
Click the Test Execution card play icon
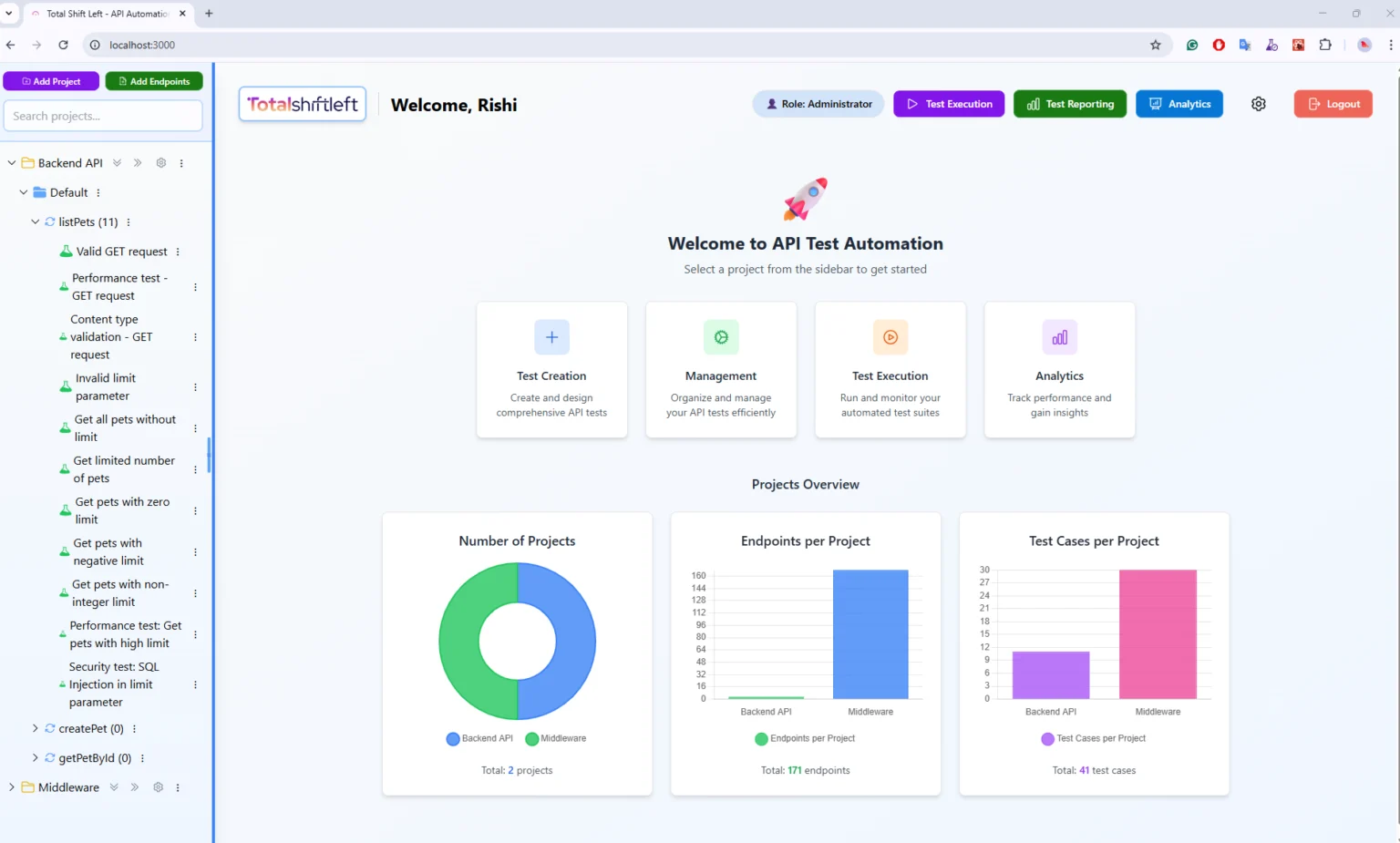[x=890, y=337]
